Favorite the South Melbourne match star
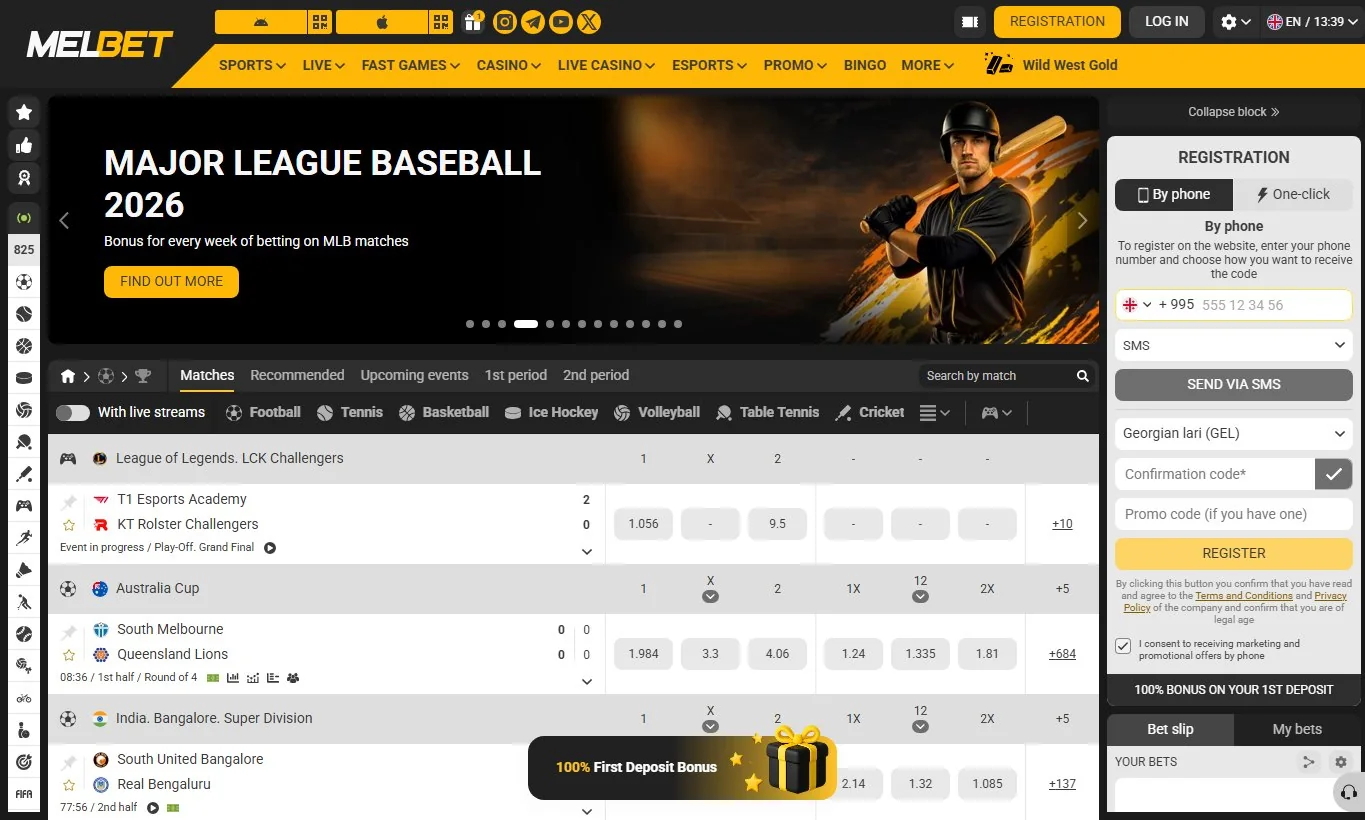Viewport: 1365px width, 820px height. tap(69, 655)
